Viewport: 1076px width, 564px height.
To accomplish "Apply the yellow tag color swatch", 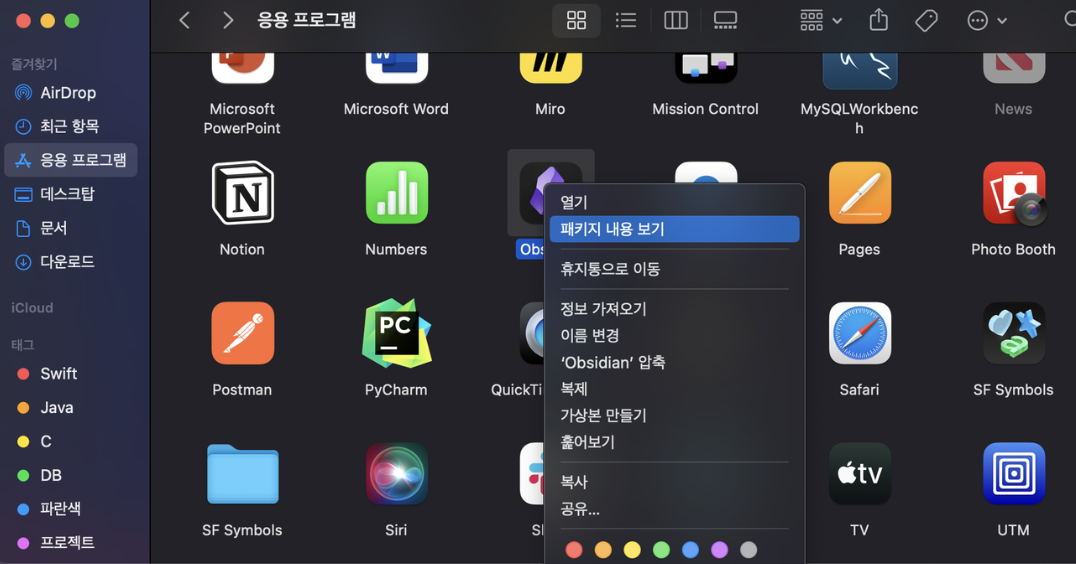I will (x=632, y=550).
